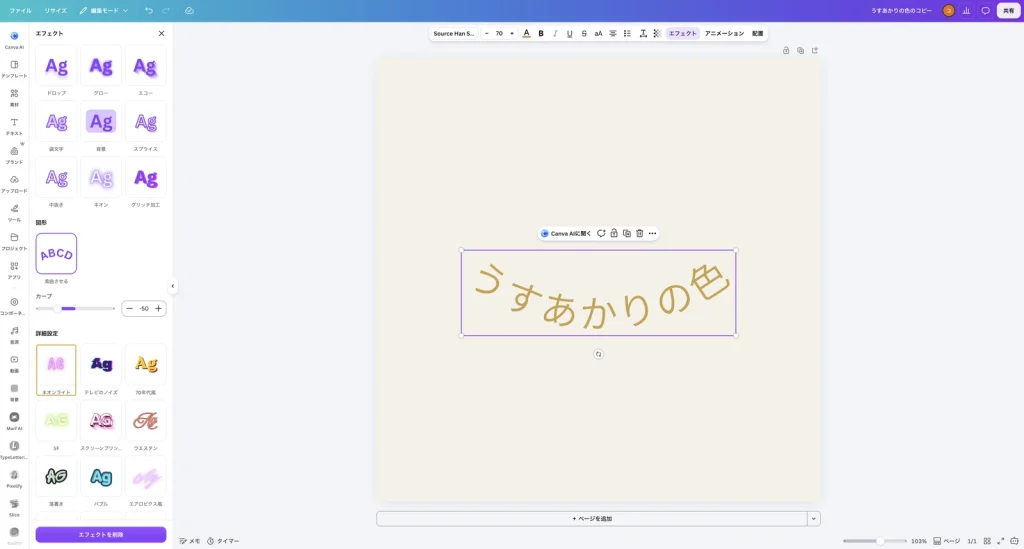Open the TypeLettering app in sidebar
Screen dimensions: 1024x549
tap(14, 449)
